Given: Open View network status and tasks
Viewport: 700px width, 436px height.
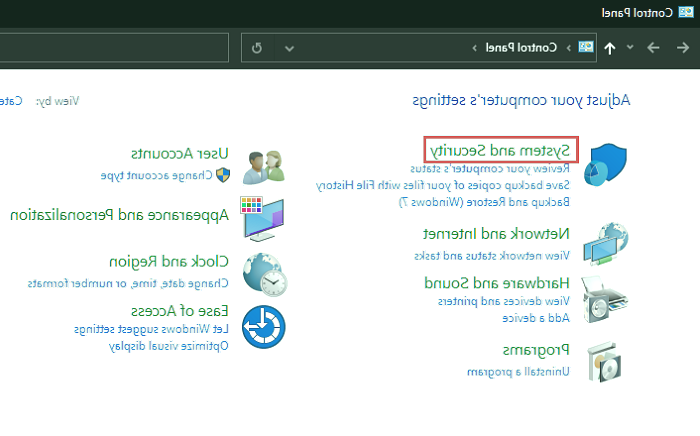Looking at the screenshot, I should click(x=492, y=256).
